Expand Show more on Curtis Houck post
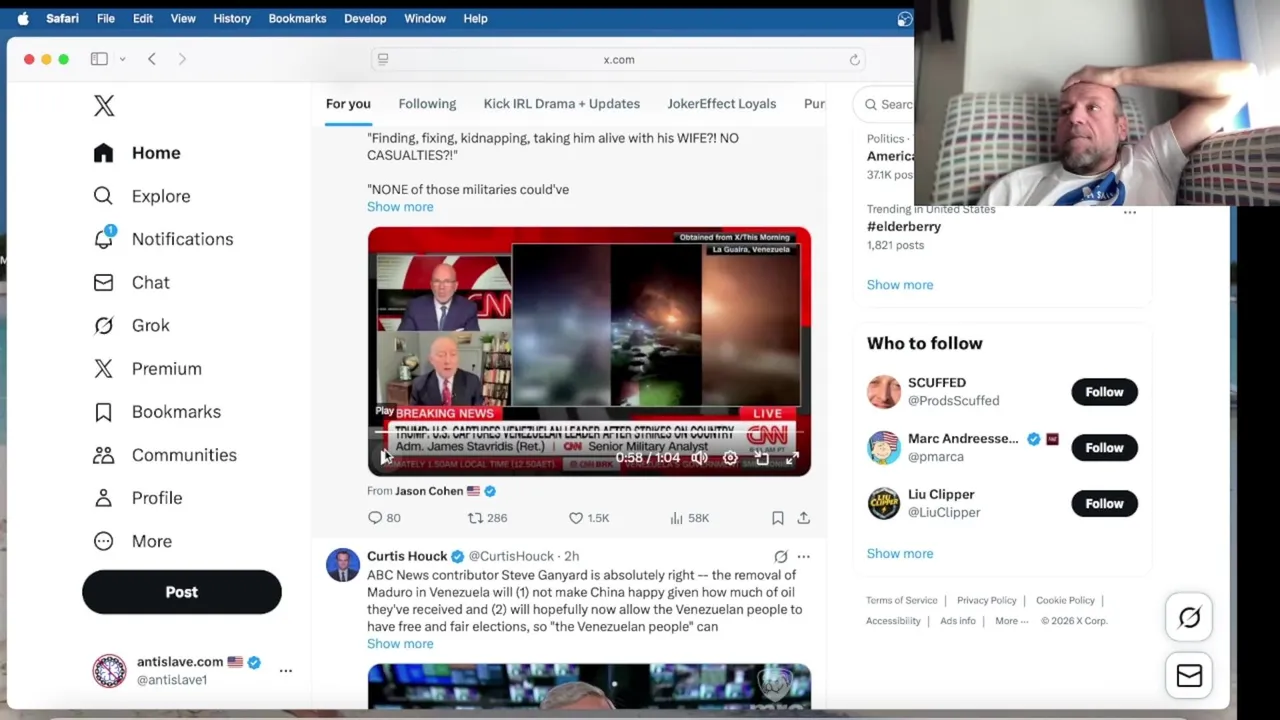The image size is (1280, 720). [x=400, y=644]
